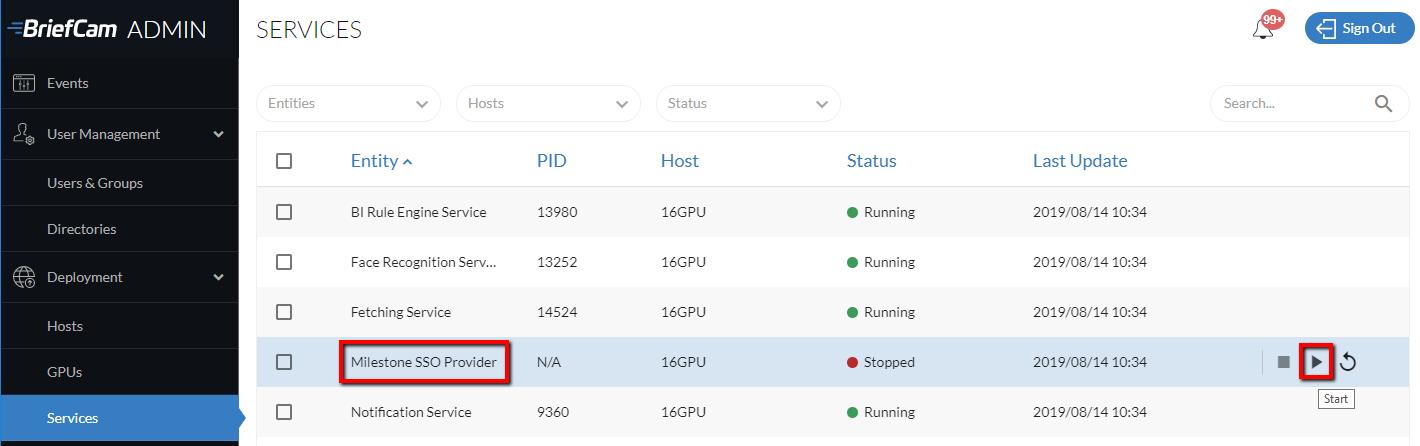Viewport: 1420px width, 446px height.
Task: Click the Events sidebar icon
Action: pyautogui.click(x=25, y=83)
